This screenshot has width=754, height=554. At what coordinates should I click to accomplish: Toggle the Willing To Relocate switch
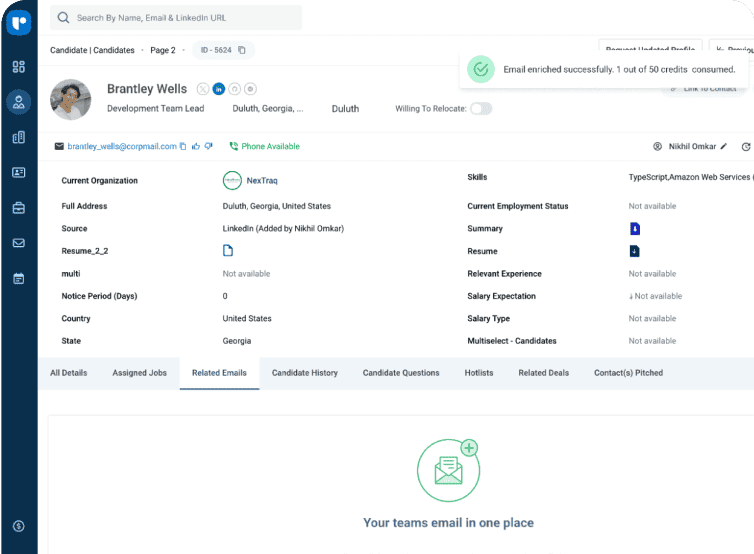point(481,108)
